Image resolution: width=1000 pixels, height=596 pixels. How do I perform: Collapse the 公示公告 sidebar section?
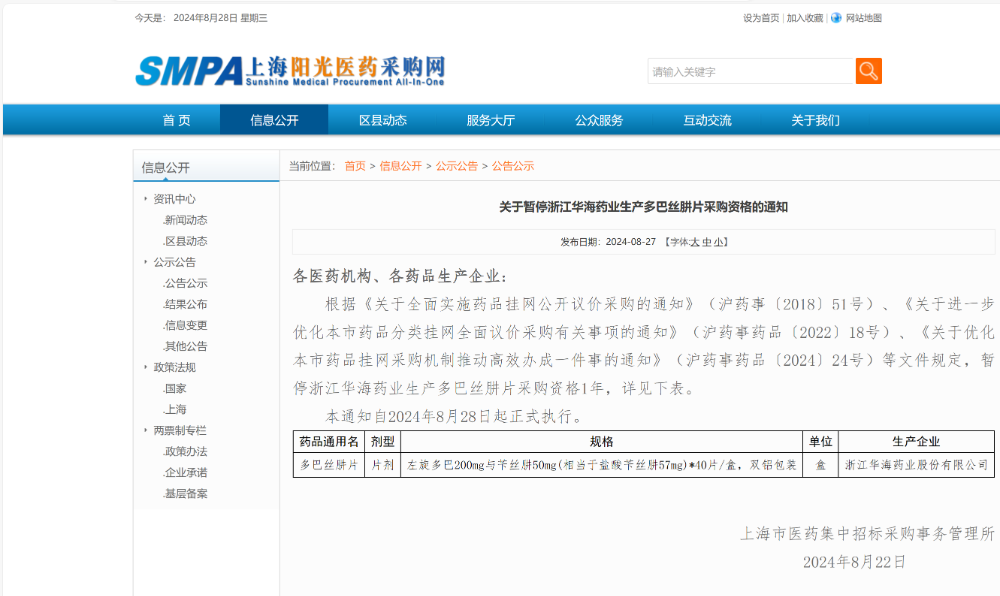coord(174,262)
